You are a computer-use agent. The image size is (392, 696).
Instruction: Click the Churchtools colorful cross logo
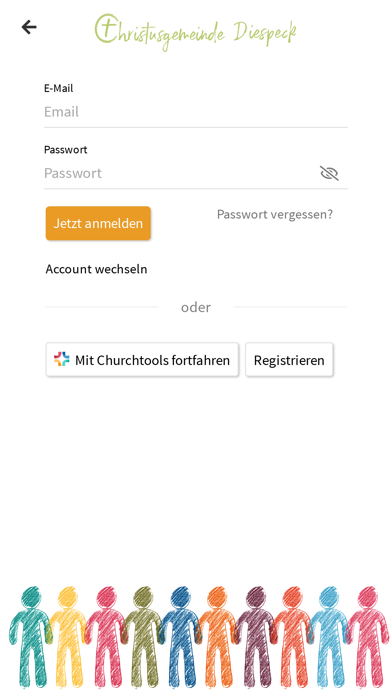pyautogui.click(x=62, y=359)
